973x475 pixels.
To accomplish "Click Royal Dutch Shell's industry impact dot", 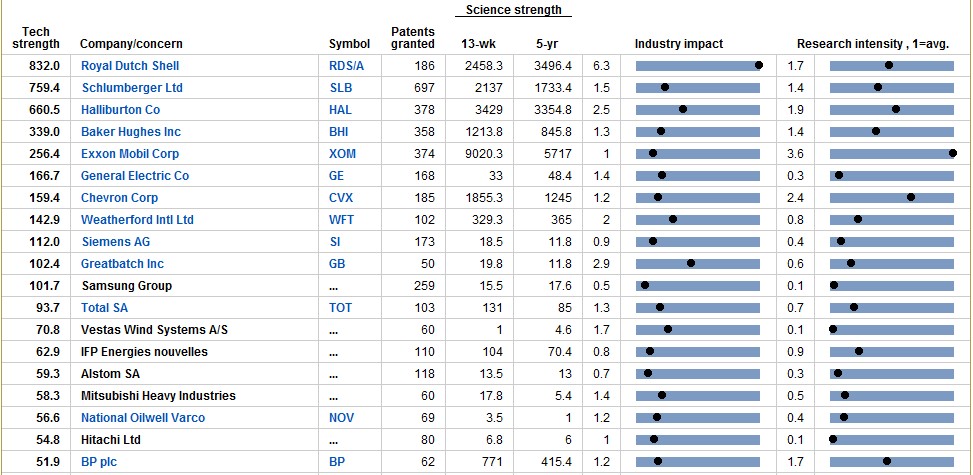I will tap(759, 66).
